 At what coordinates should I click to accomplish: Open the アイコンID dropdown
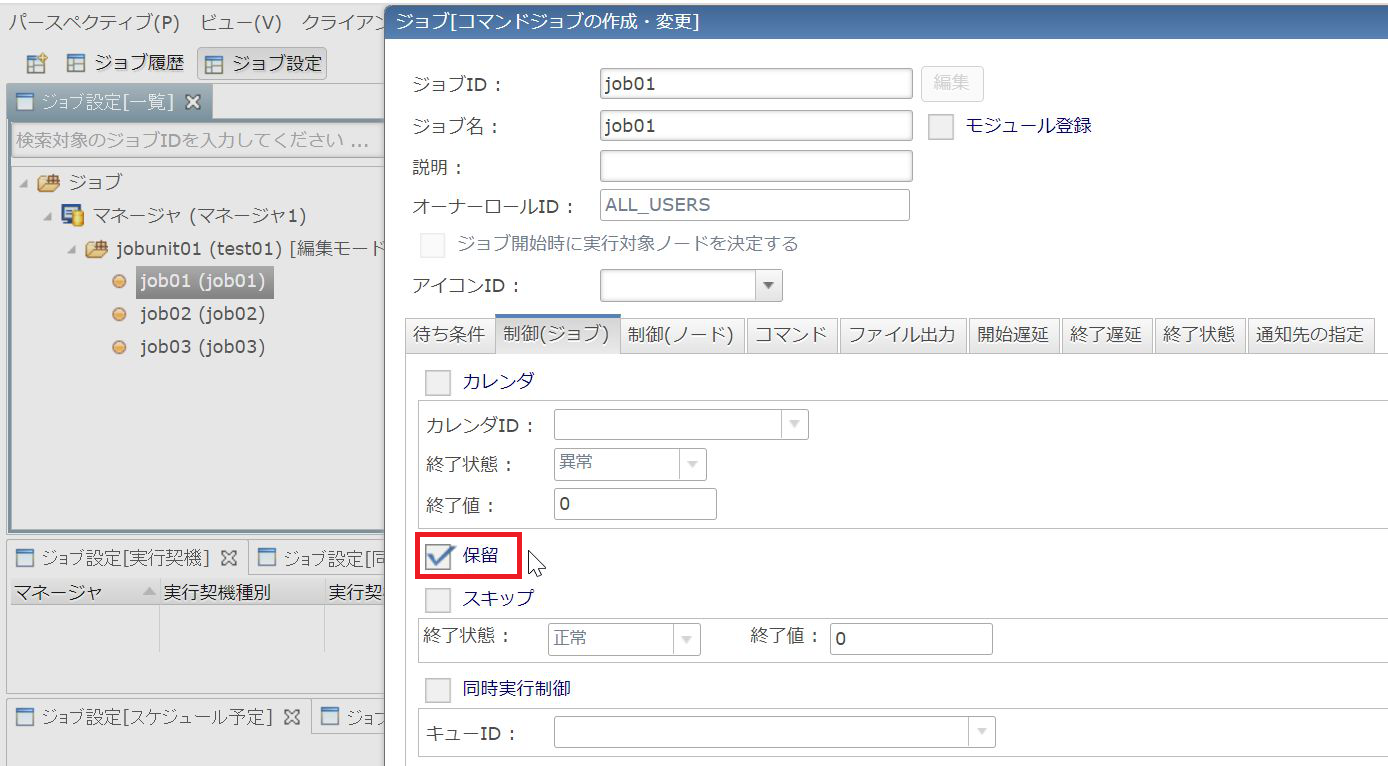tap(768, 286)
